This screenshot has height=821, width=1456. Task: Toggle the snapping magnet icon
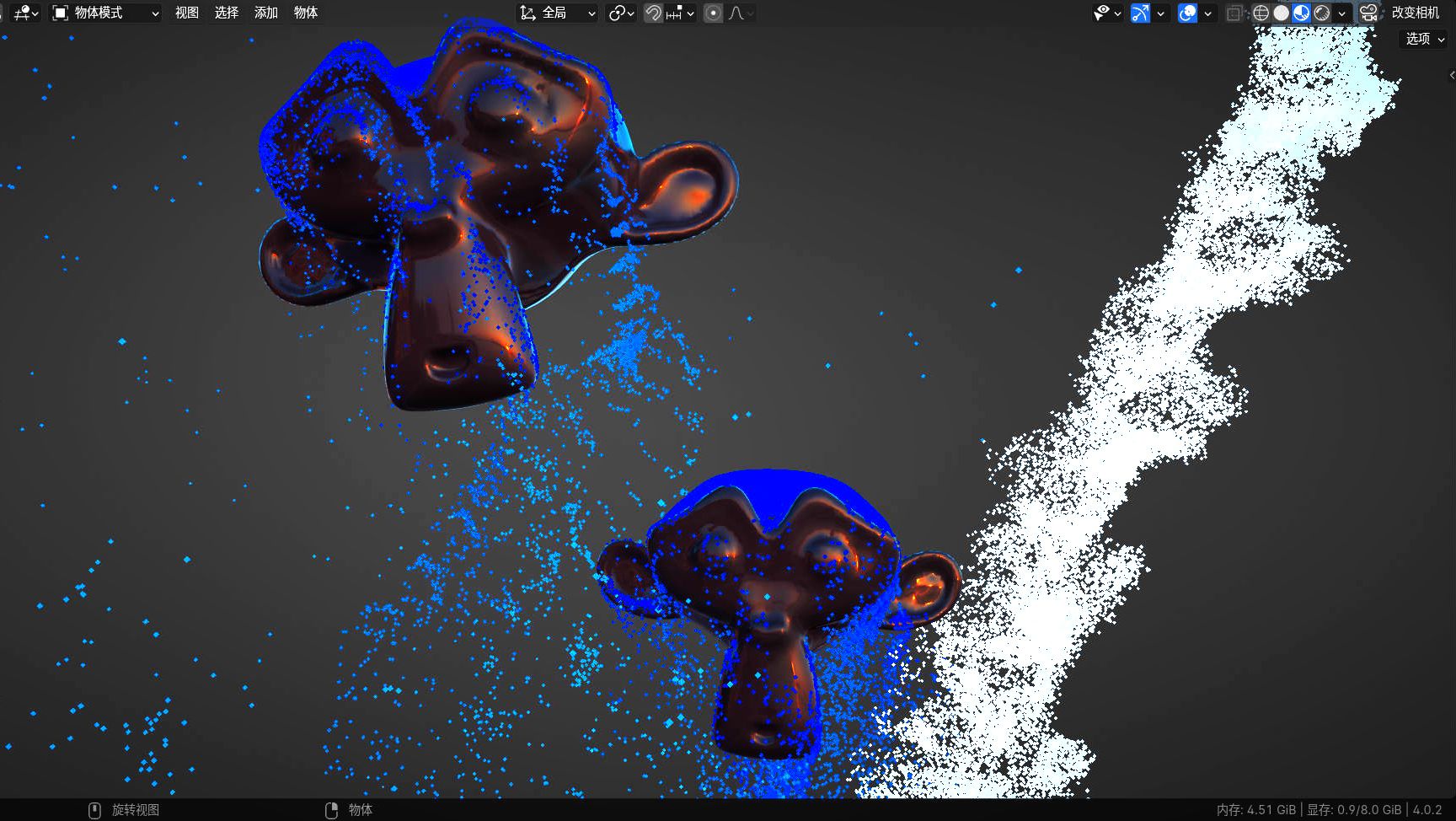pos(653,13)
